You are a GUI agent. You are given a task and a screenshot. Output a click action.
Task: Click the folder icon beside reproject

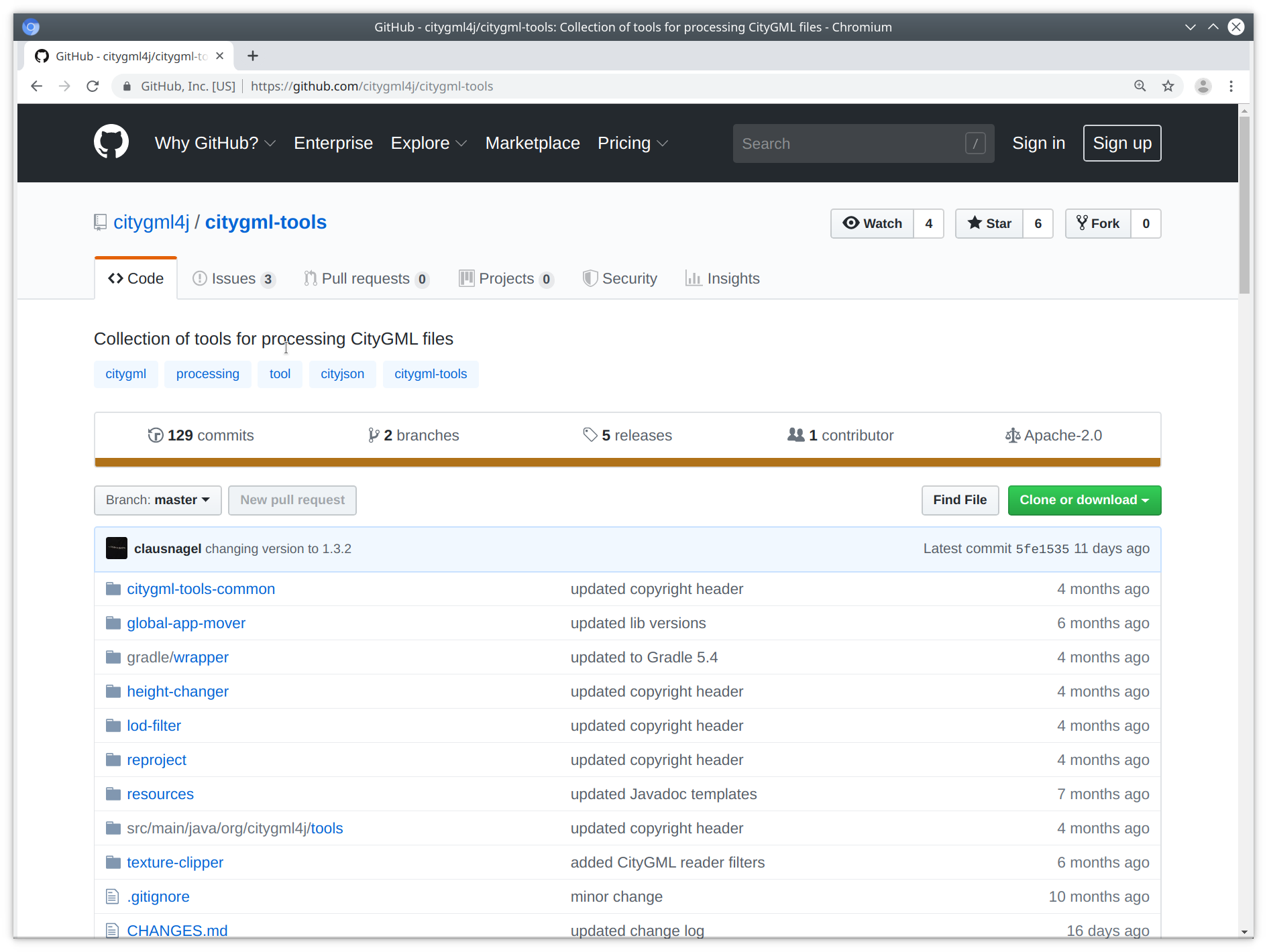[113, 760]
